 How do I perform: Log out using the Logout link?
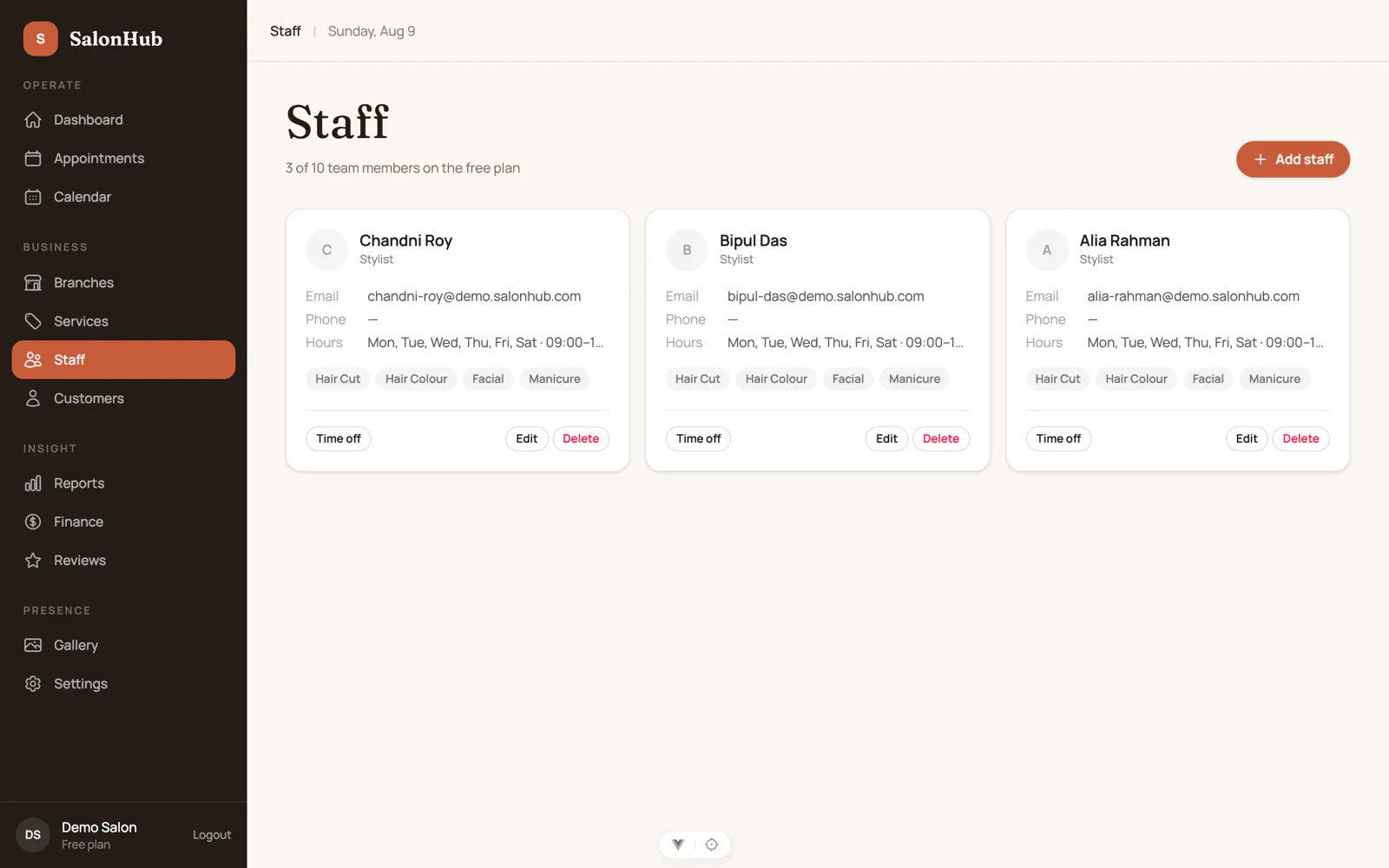click(x=212, y=835)
